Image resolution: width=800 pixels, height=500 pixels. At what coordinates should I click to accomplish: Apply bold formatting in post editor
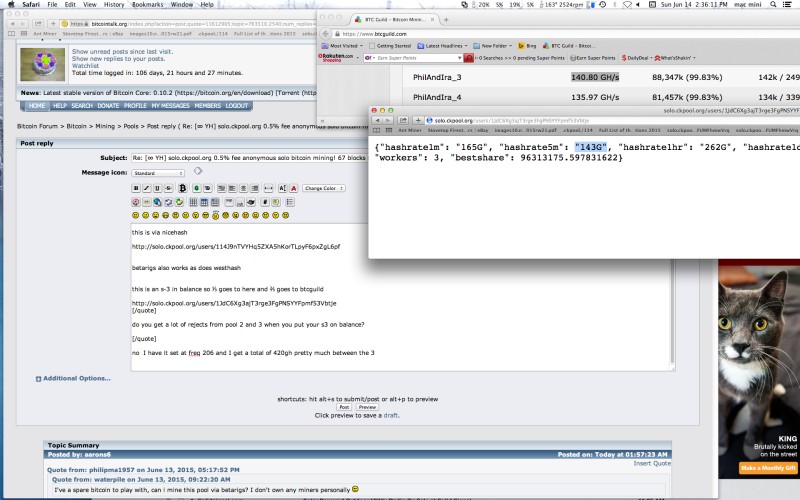click(x=136, y=188)
